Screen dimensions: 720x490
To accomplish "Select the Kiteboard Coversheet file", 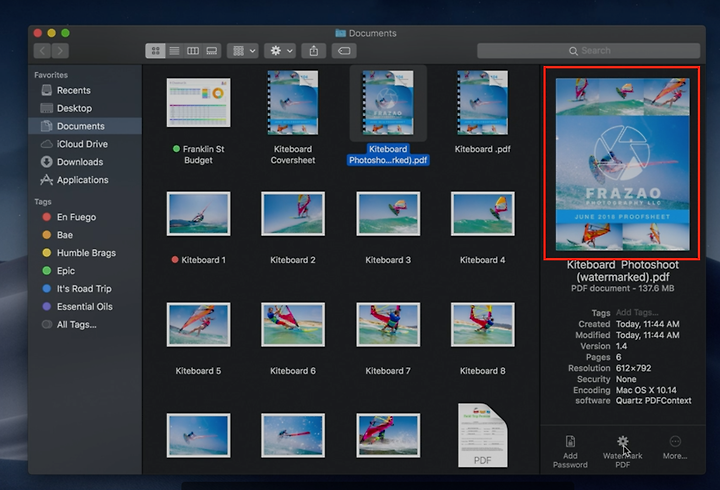I will pyautogui.click(x=292, y=102).
